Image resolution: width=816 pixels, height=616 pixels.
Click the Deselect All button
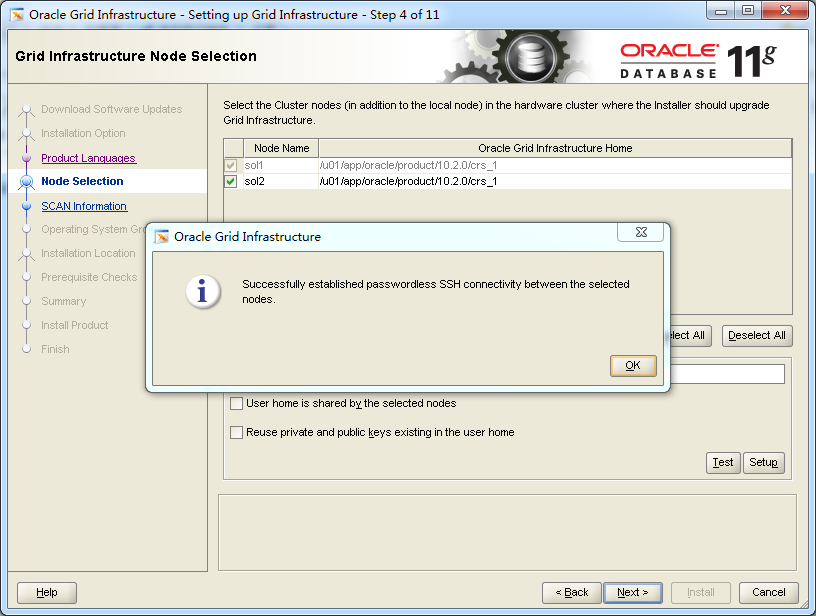pyautogui.click(x=757, y=336)
